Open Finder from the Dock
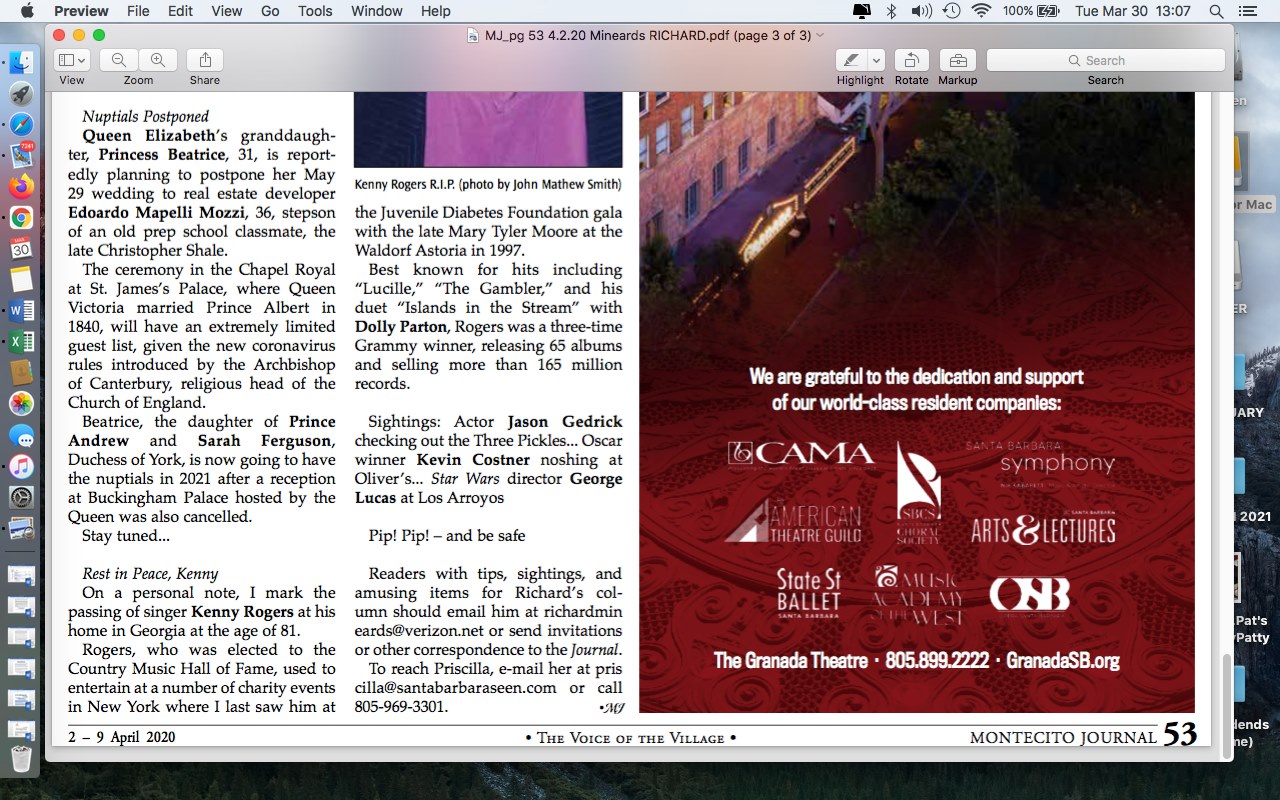This screenshot has height=800, width=1280. [x=21, y=62]
